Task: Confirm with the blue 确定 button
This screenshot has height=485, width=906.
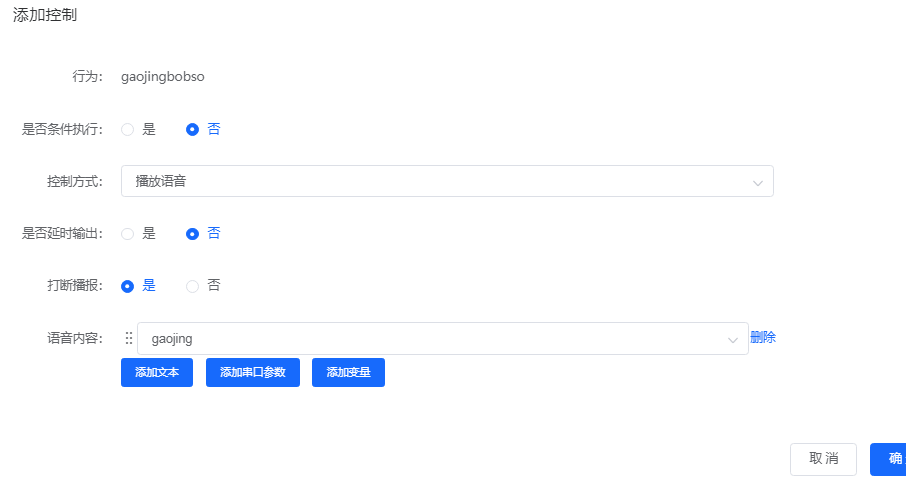Action: coord(890,459)
